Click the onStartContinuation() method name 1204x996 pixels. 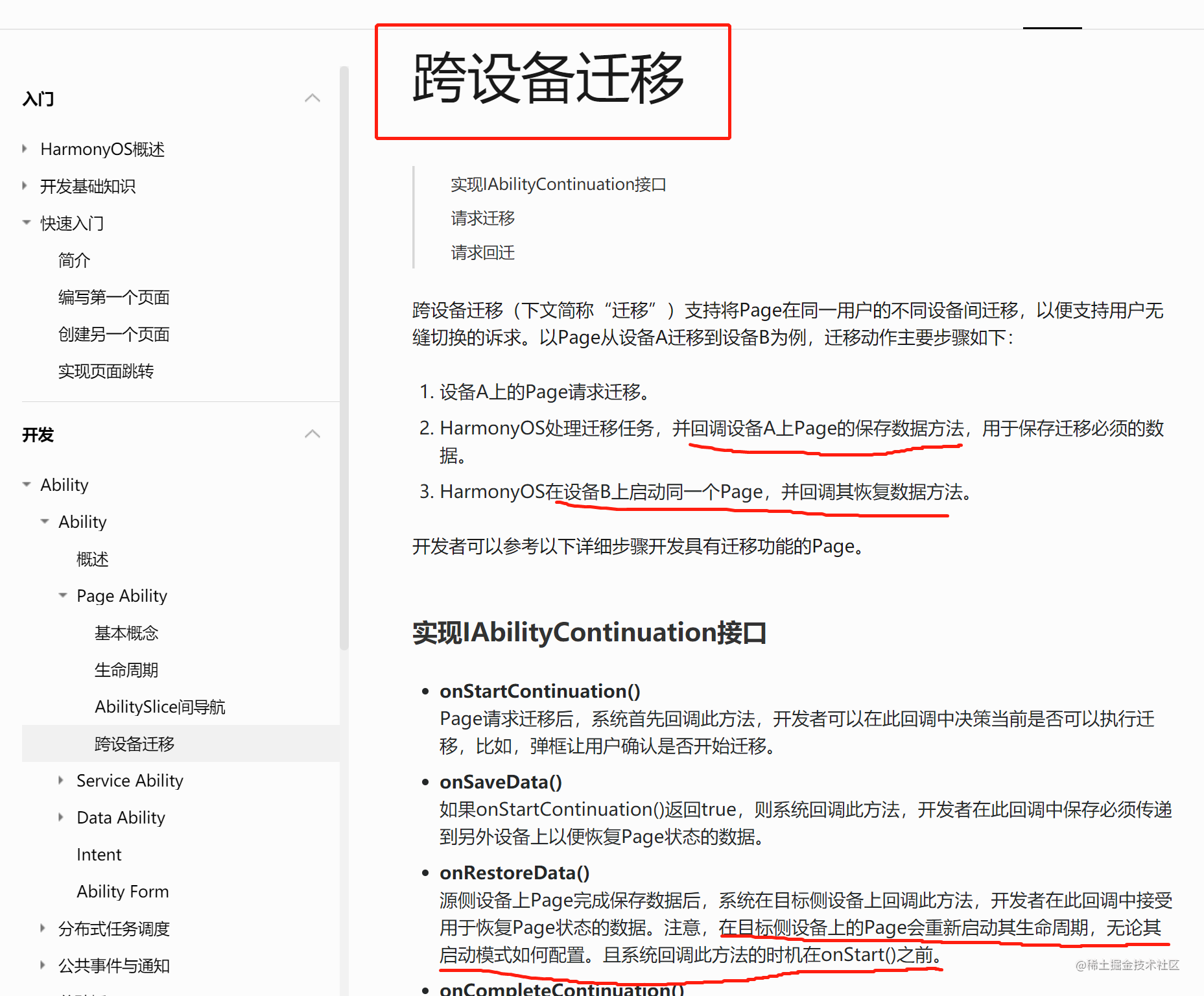point(540,691)
